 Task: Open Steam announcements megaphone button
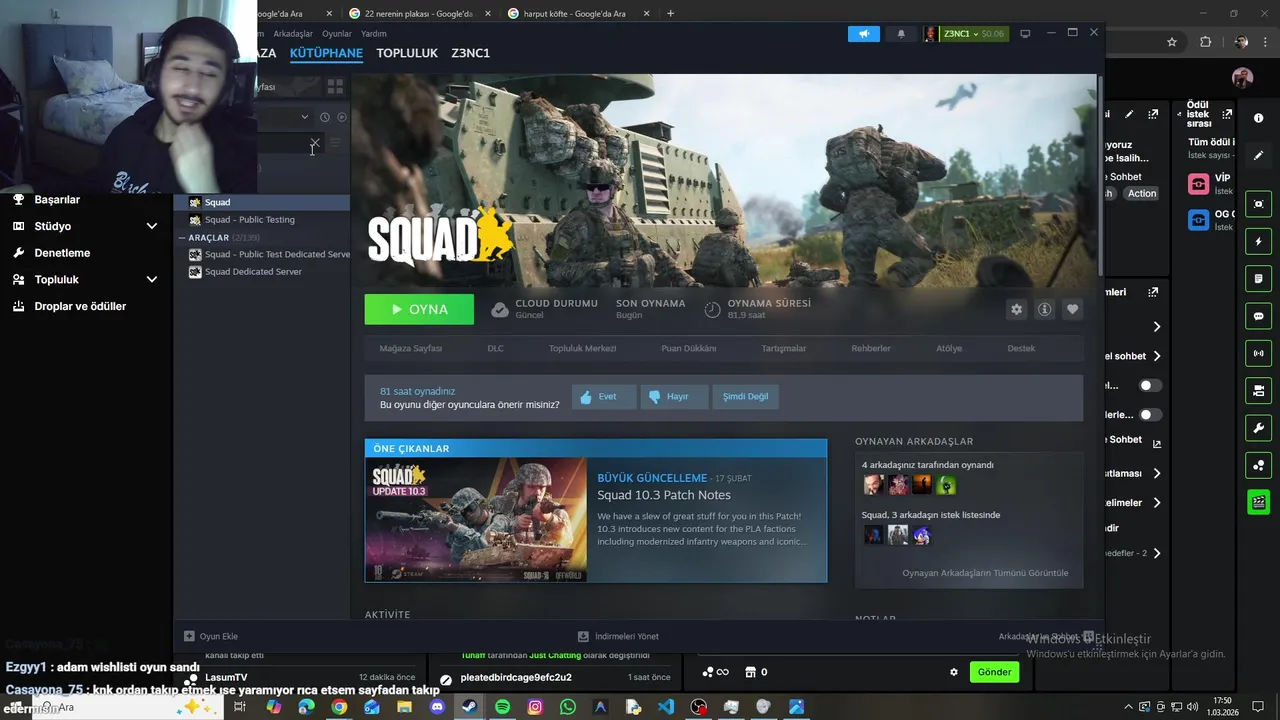click(x=864, y=34)
